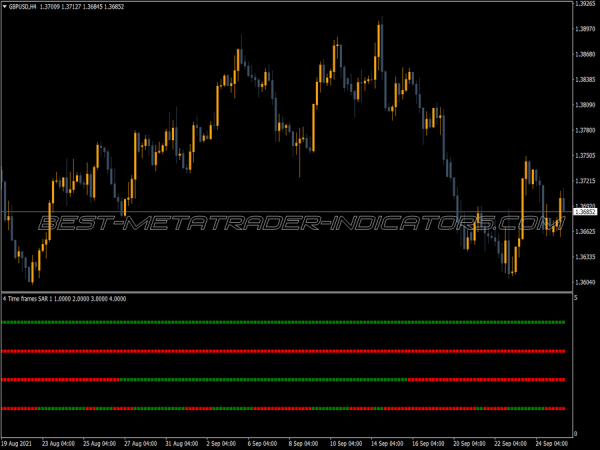This screenshot has width=600, height=450.
Task: Click the 16 Sep 04:00 time label
Action: point(429,444)
